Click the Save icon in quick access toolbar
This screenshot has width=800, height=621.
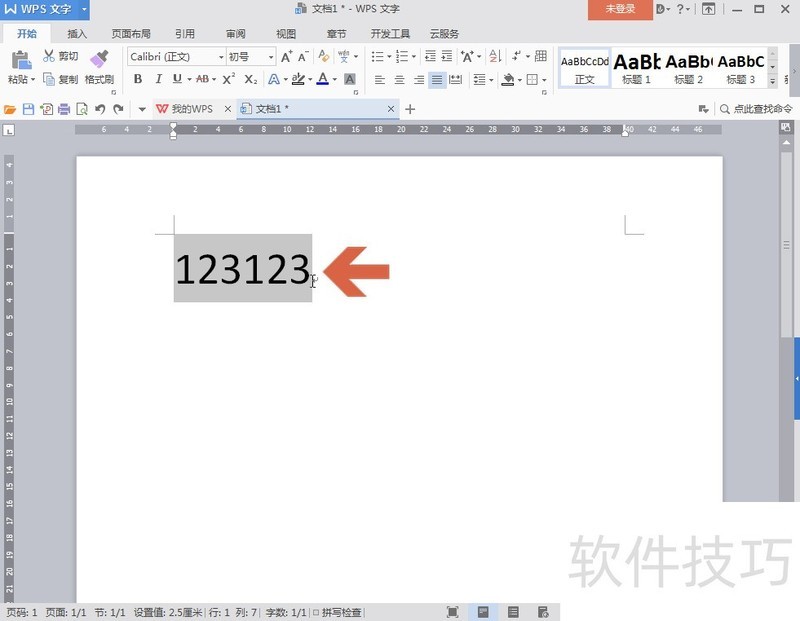pos(28,109)
